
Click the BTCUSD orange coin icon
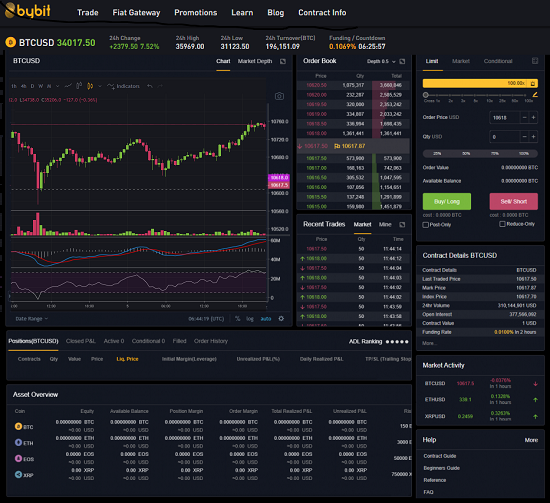(11, 43)
